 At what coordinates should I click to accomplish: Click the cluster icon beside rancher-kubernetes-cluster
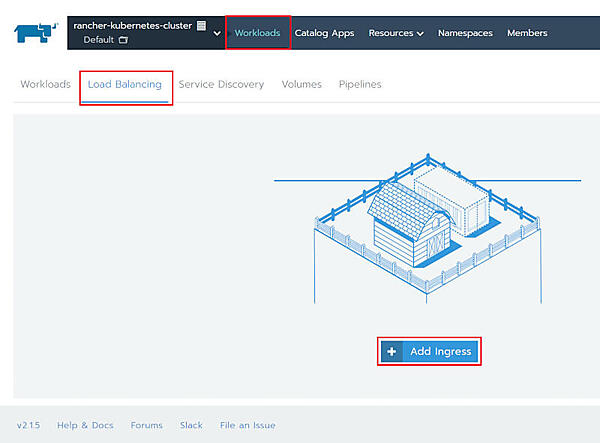(202, 26)
